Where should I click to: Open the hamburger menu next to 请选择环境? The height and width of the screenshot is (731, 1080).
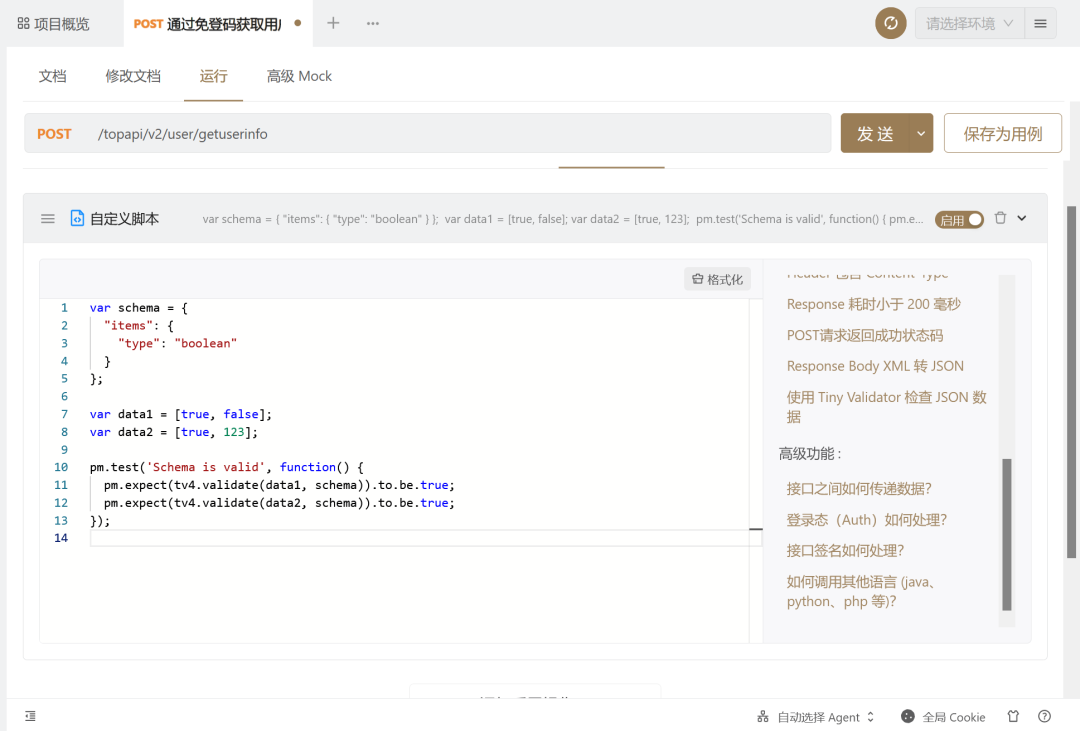(1040, 22)
